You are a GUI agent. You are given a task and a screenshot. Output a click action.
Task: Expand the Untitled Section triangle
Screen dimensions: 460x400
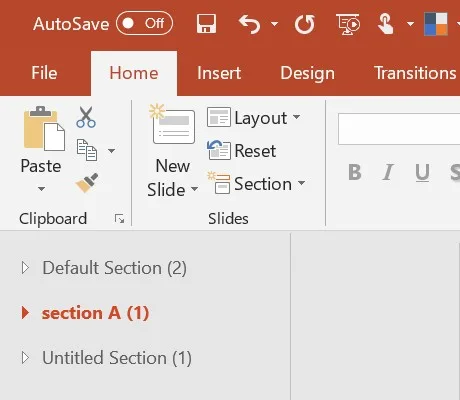[x=25, y=358]
